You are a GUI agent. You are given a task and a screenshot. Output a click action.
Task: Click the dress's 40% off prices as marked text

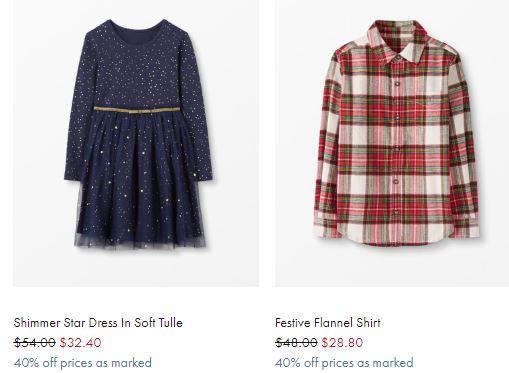pos(83,362)
